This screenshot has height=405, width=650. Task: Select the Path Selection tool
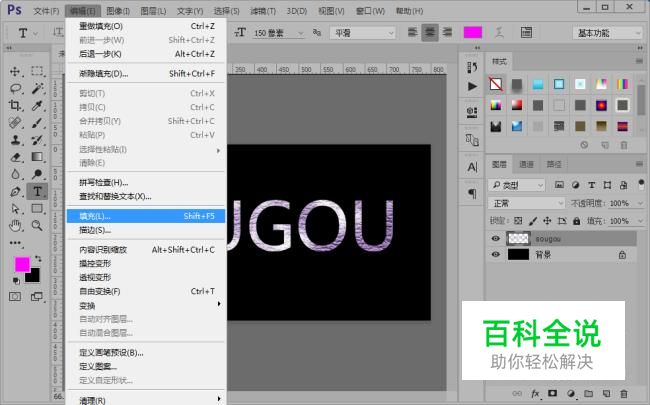pyautogui.click(x=15, y=209)
